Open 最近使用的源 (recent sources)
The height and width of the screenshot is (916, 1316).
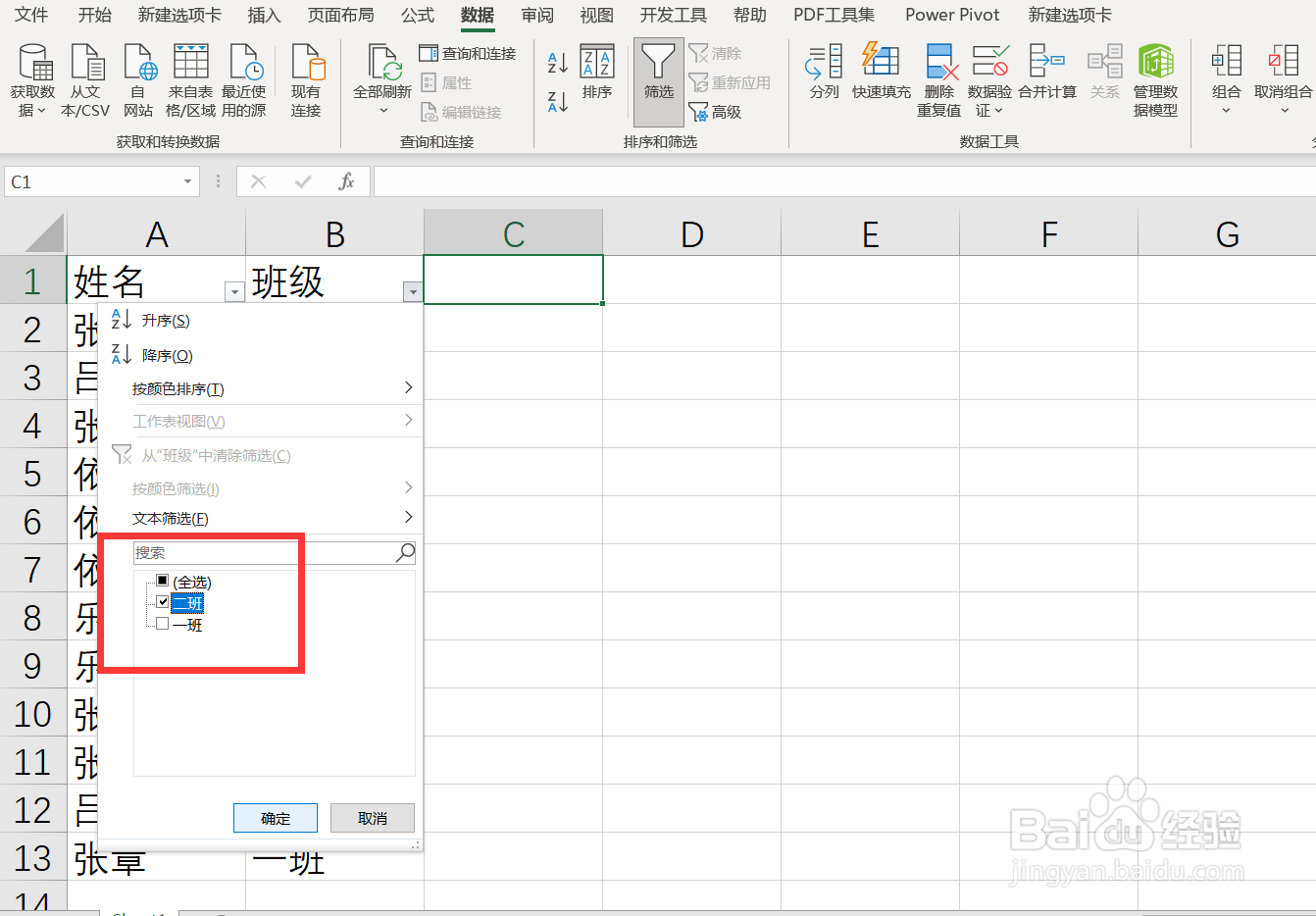[x=244, y=80]
